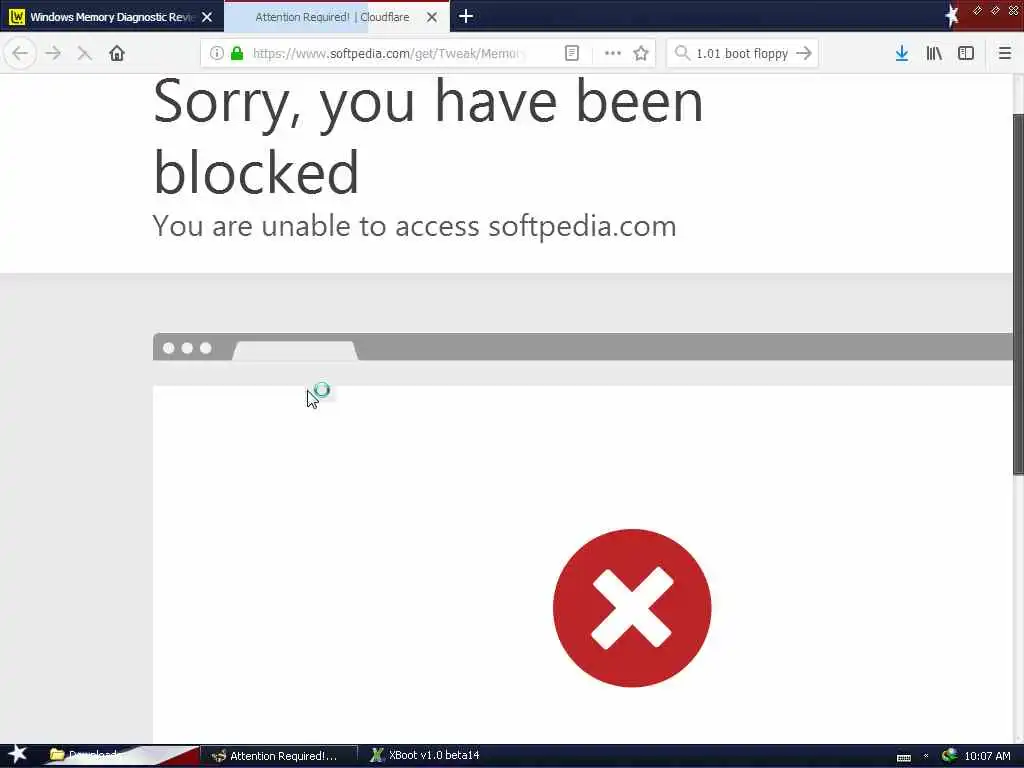Screen dimensions: 1024x768
Task: Toggle the sidebars panel
Action: click(x=966, y=54)
